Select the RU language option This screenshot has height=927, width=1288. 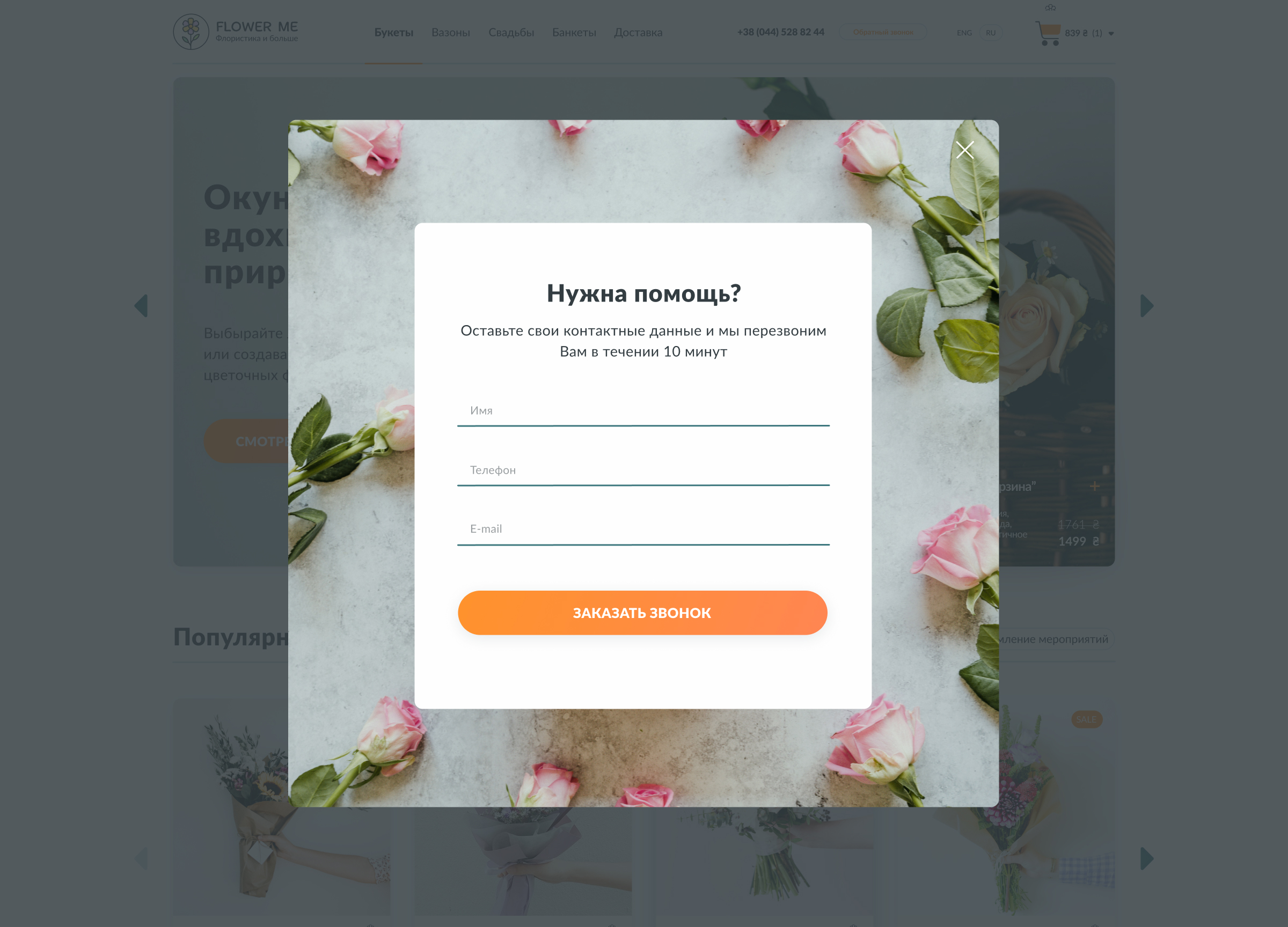(991, 33)
